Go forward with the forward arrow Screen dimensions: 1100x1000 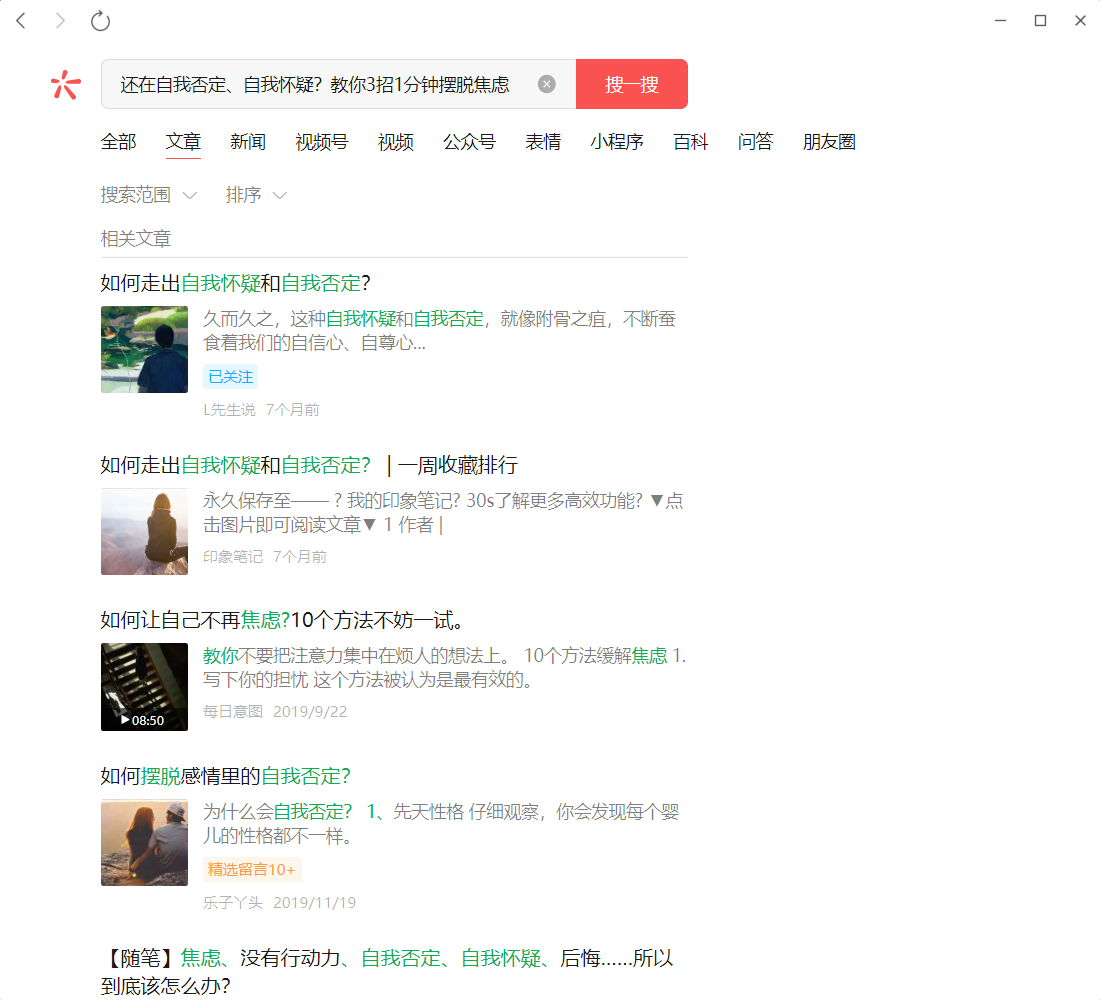[x=60, y=21]
